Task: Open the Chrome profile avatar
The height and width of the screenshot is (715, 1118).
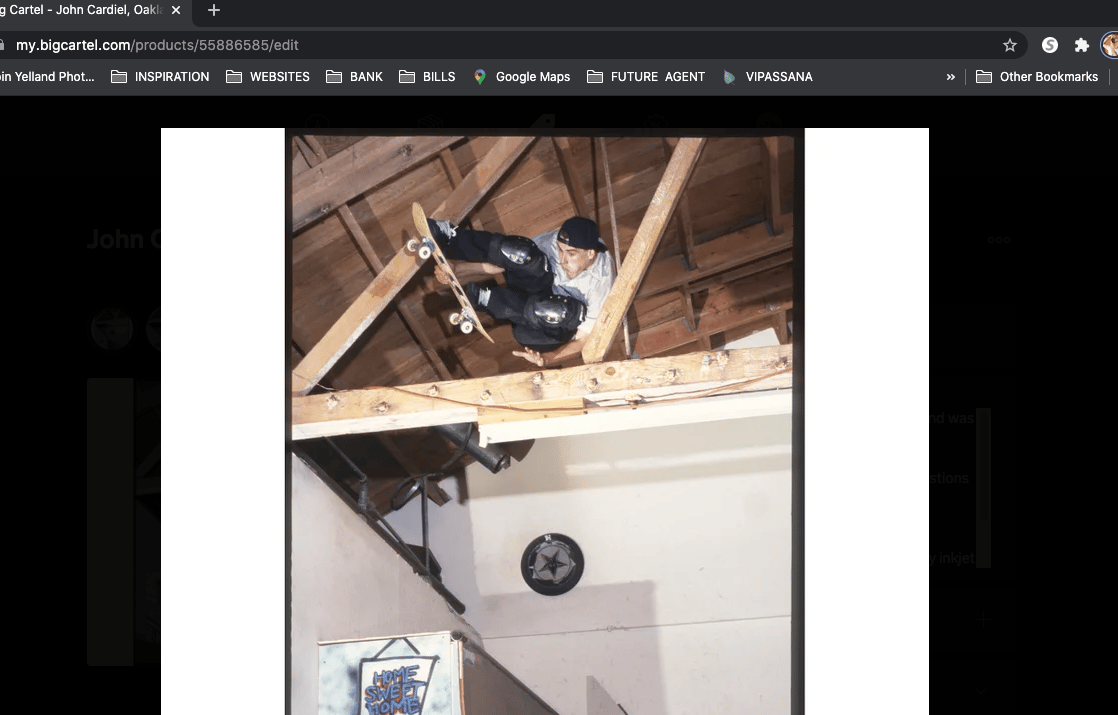Action: tap(1109, 45)
